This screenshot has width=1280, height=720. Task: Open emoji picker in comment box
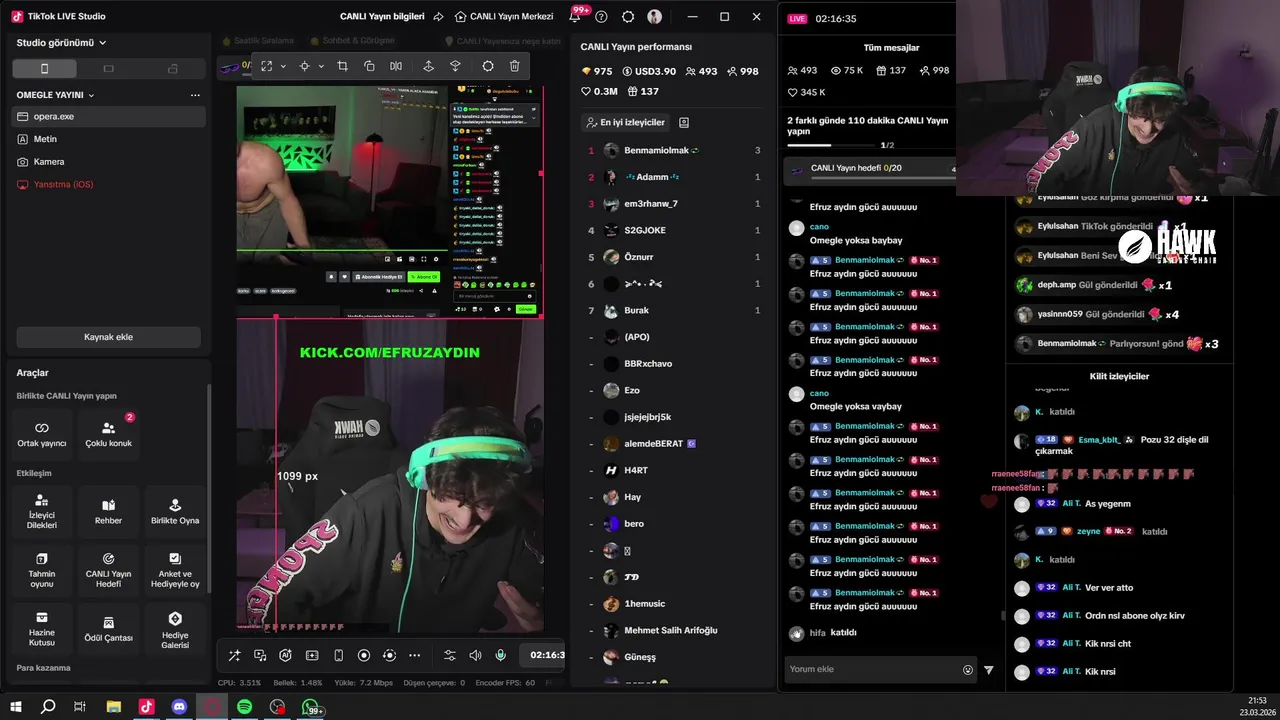pos(967,670)
